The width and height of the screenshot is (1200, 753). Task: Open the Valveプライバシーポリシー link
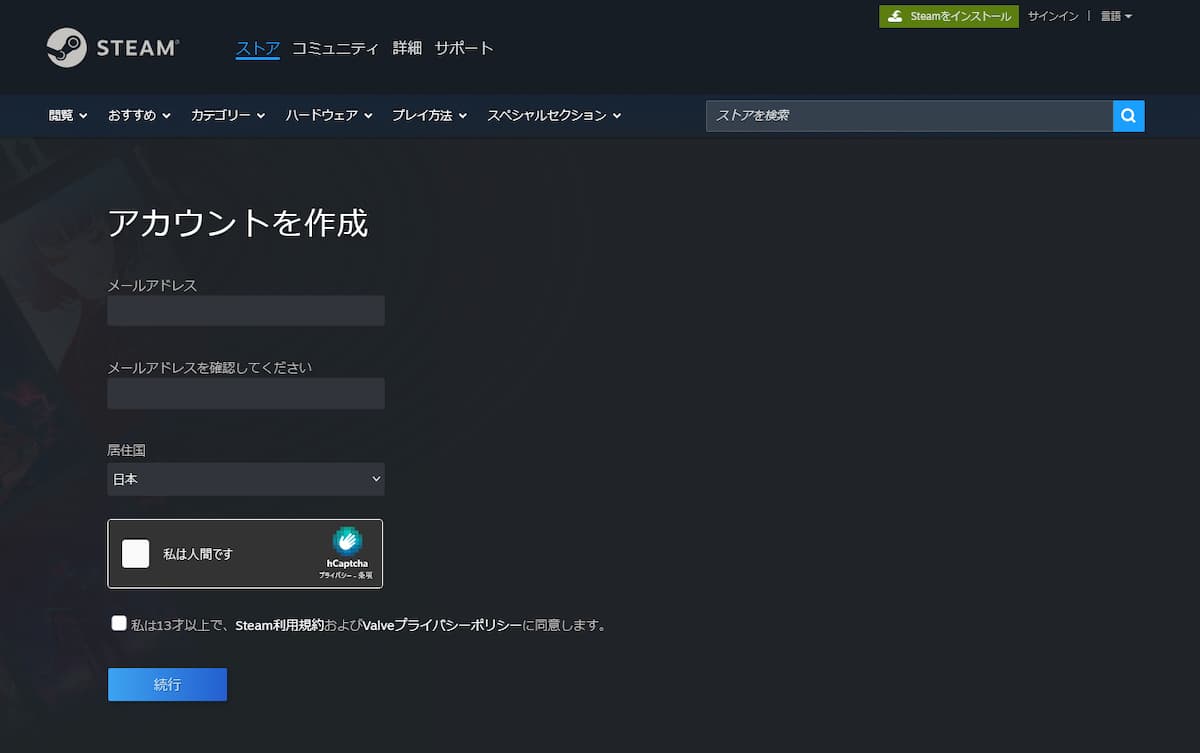coord(441,625)
